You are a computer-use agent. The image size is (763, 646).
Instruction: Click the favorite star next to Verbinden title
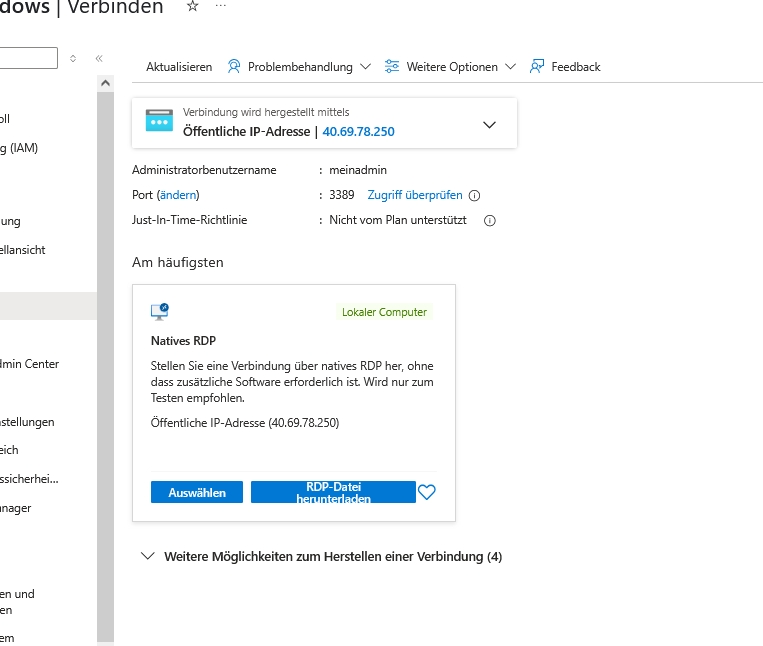(193, 6)
